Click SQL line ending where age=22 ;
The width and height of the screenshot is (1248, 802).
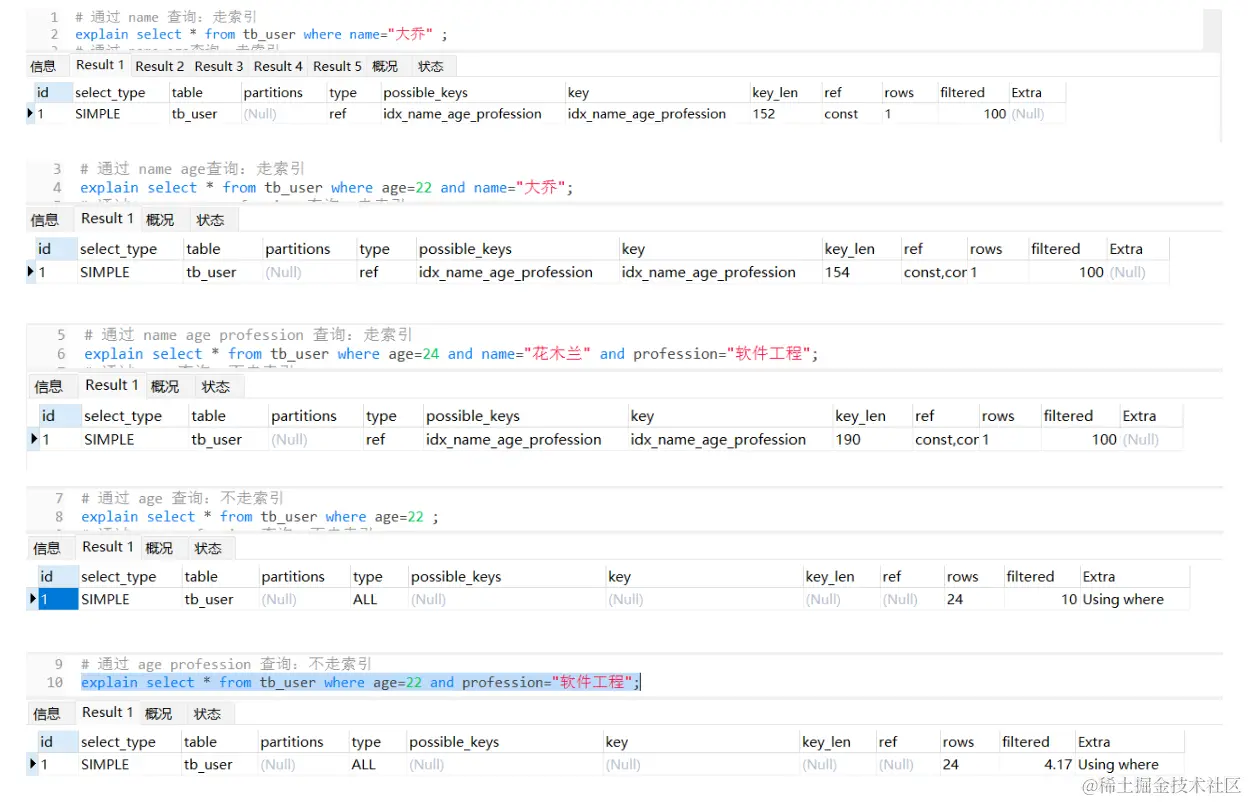(x=260, y=517)
